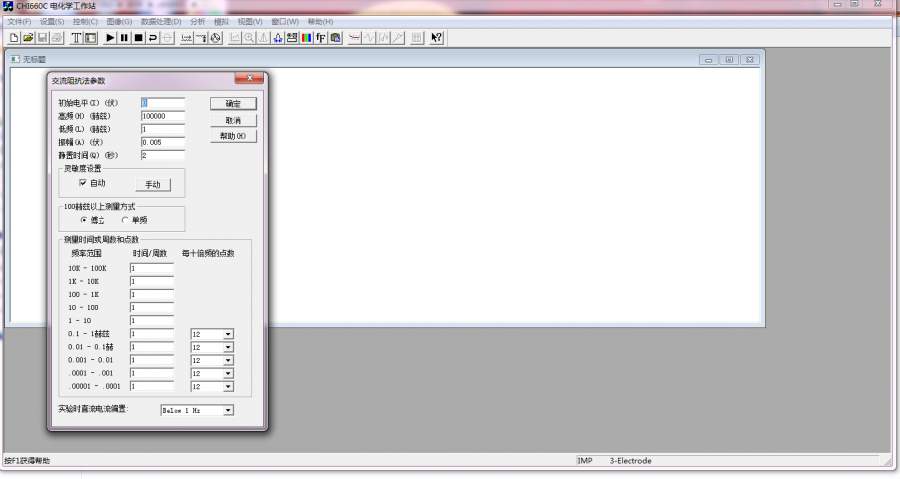Viewport: 900px width, 479px height.
Task: Open the 控制(C) menu
Action: (86, 22)
